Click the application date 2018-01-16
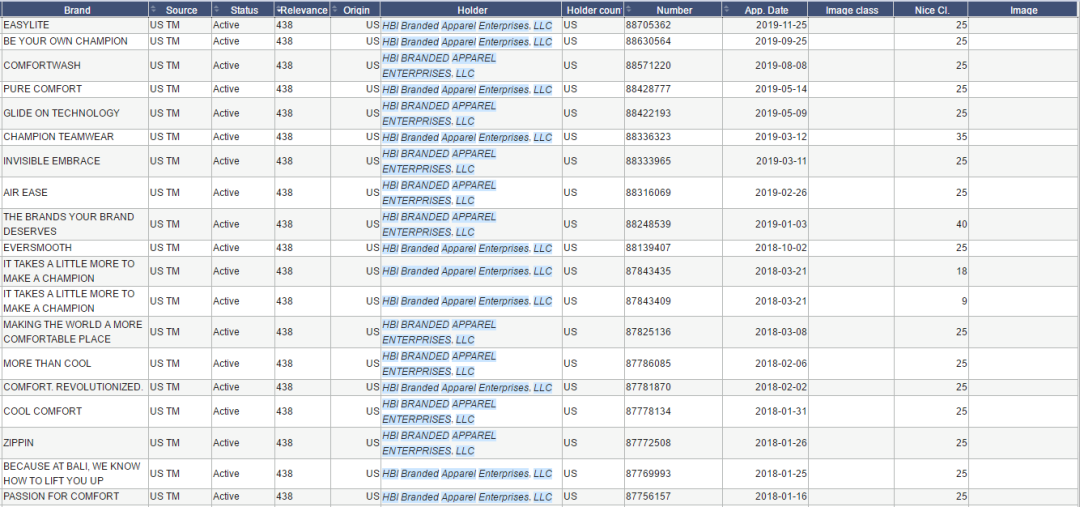 click(x=781, y=496)
